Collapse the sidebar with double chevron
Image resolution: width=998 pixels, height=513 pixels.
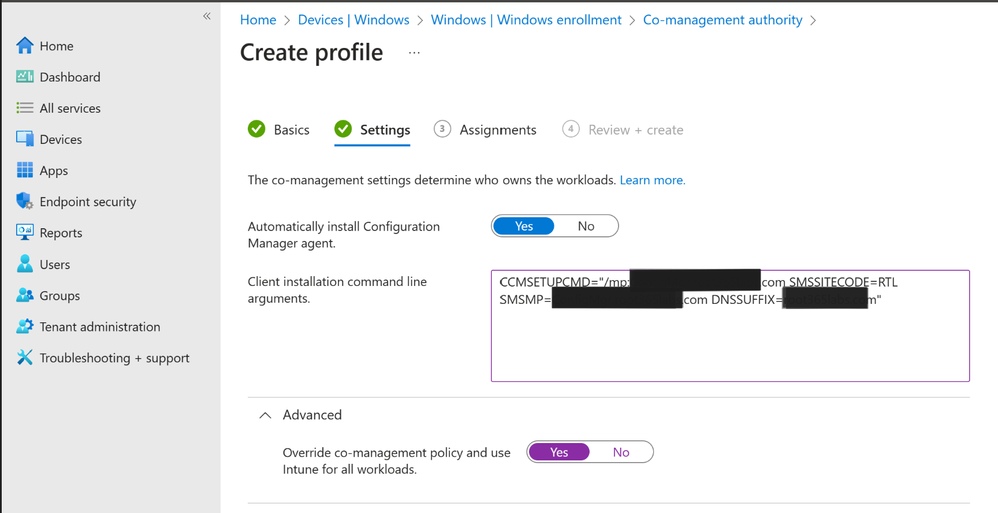click(x=207, y=16)
